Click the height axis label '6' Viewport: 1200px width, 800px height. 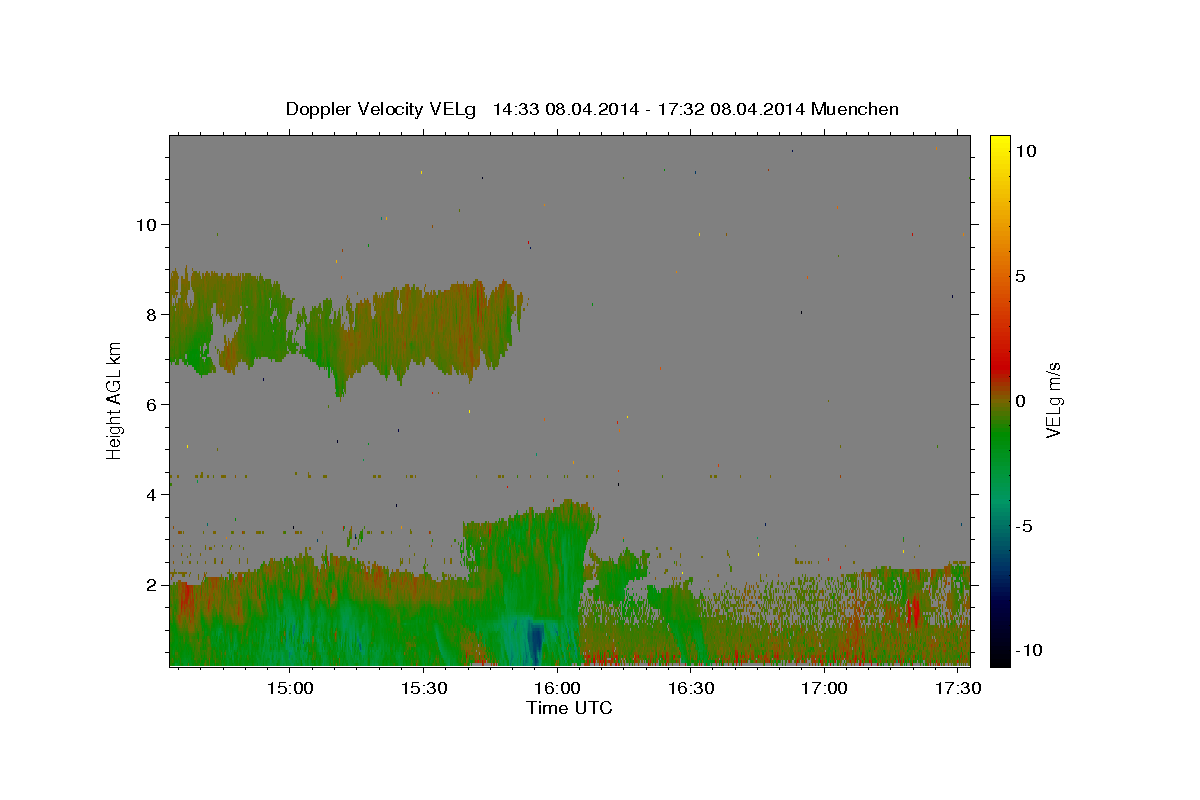[x=152, y=404]
